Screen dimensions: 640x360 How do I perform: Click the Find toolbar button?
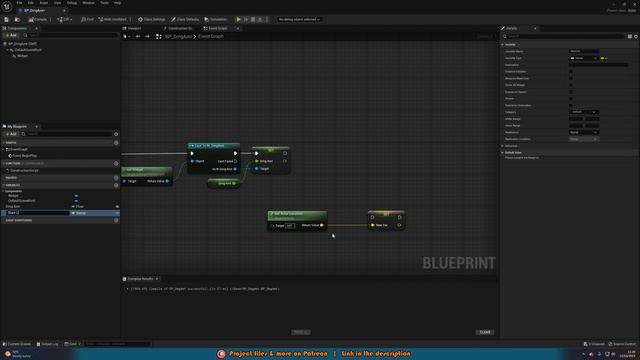[x=87, y=19]
